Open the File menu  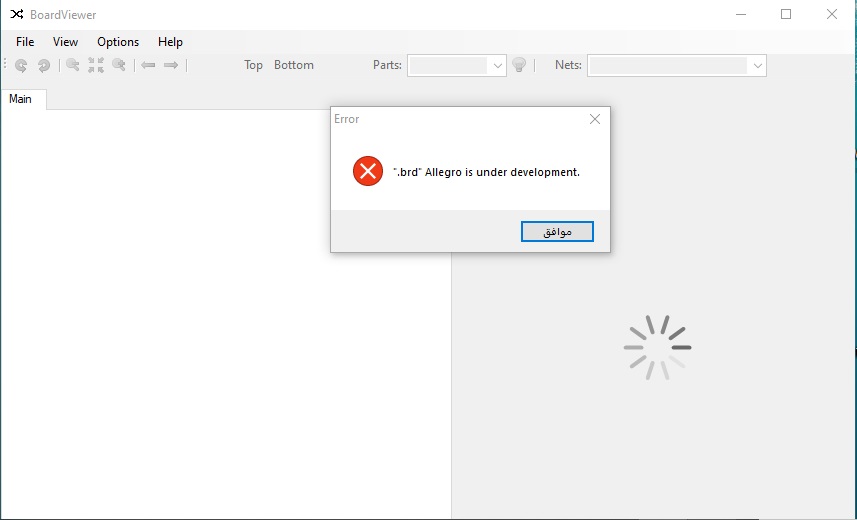coord(25,42)
